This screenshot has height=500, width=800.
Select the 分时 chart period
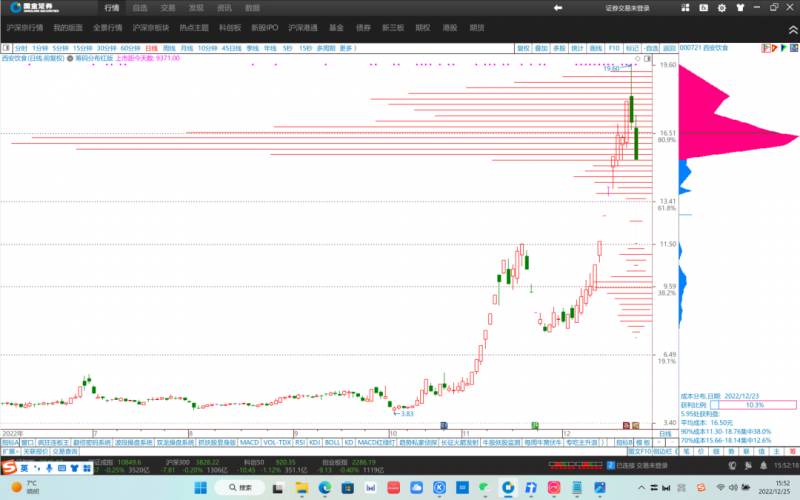[21, 48]
